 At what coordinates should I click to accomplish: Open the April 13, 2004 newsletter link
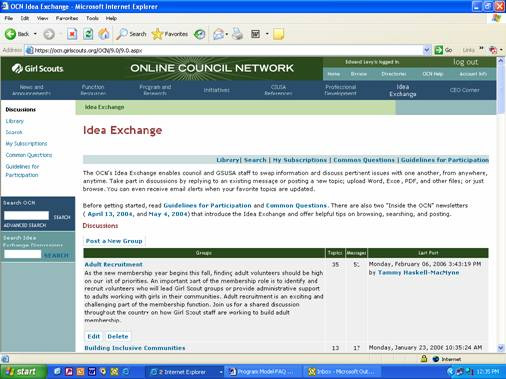(x=110, y=214)
